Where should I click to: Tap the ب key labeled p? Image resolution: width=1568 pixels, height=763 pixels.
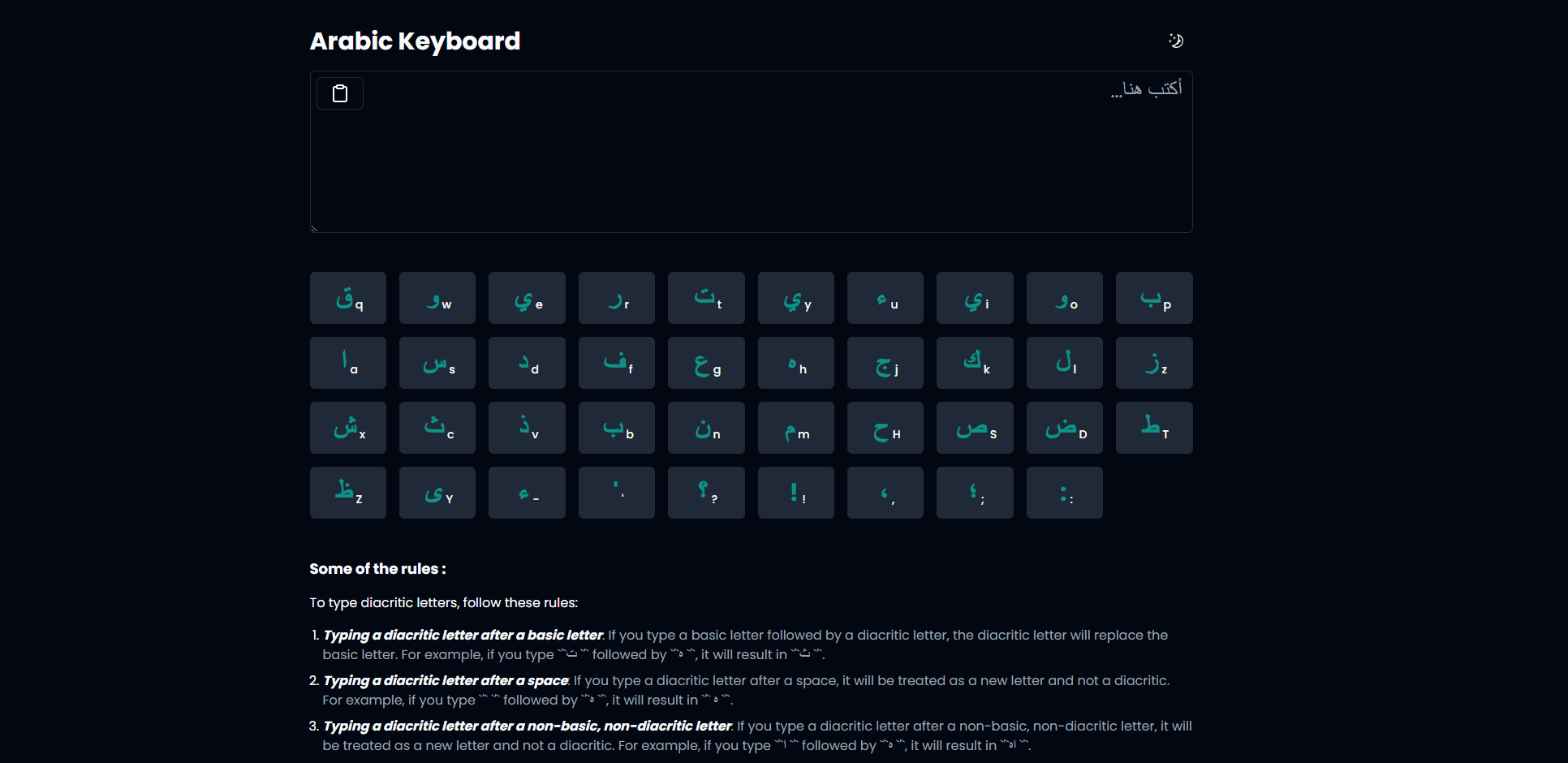pyautogui.click(x=1154, y=298)
